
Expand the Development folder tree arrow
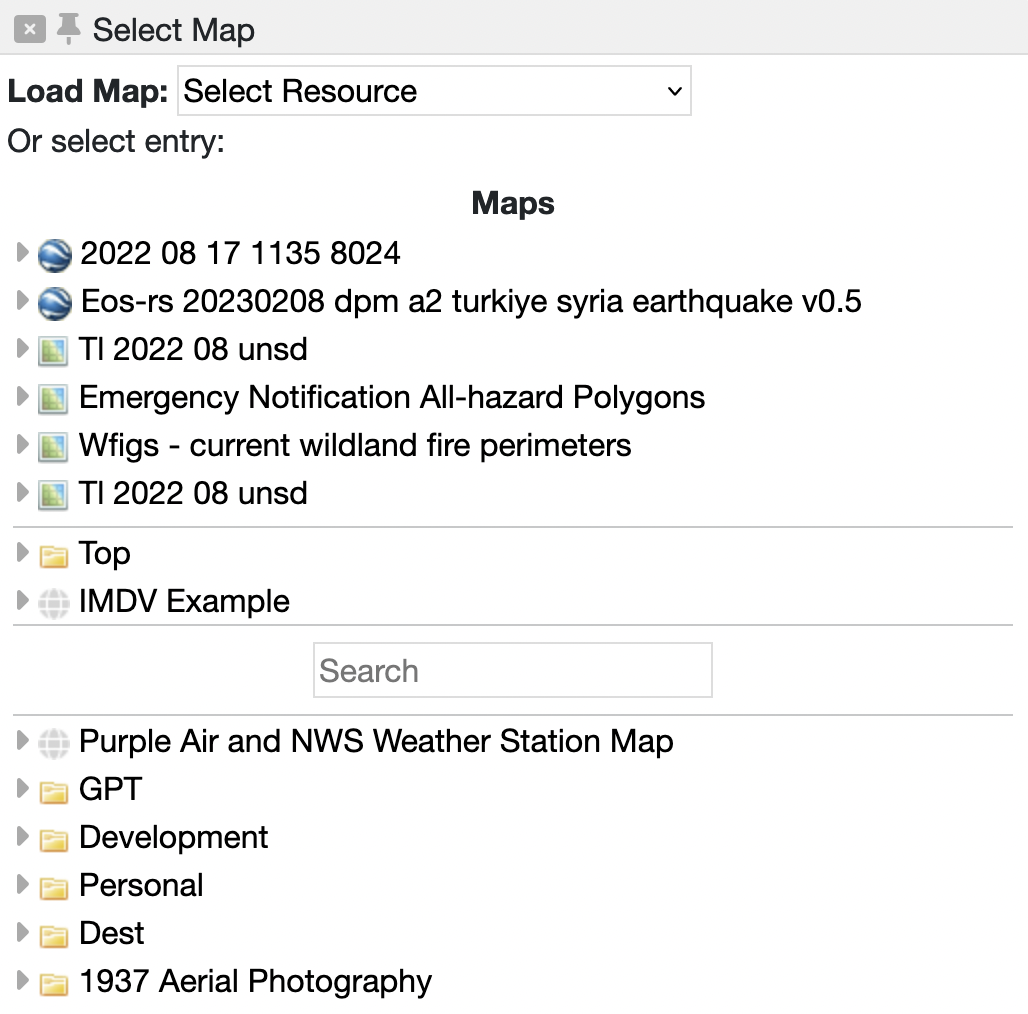(x=22, y=837)
